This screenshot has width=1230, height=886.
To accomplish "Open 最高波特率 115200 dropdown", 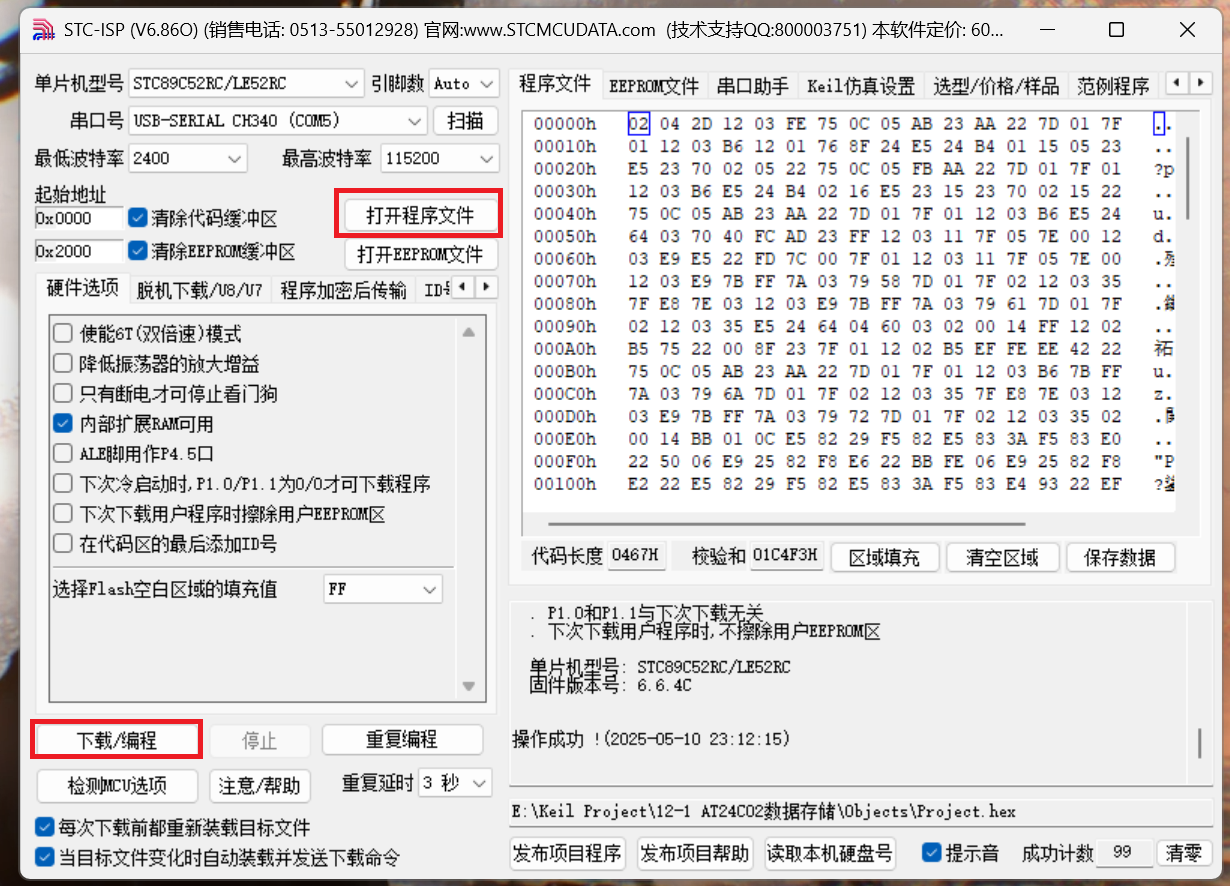I will [438, 158].
